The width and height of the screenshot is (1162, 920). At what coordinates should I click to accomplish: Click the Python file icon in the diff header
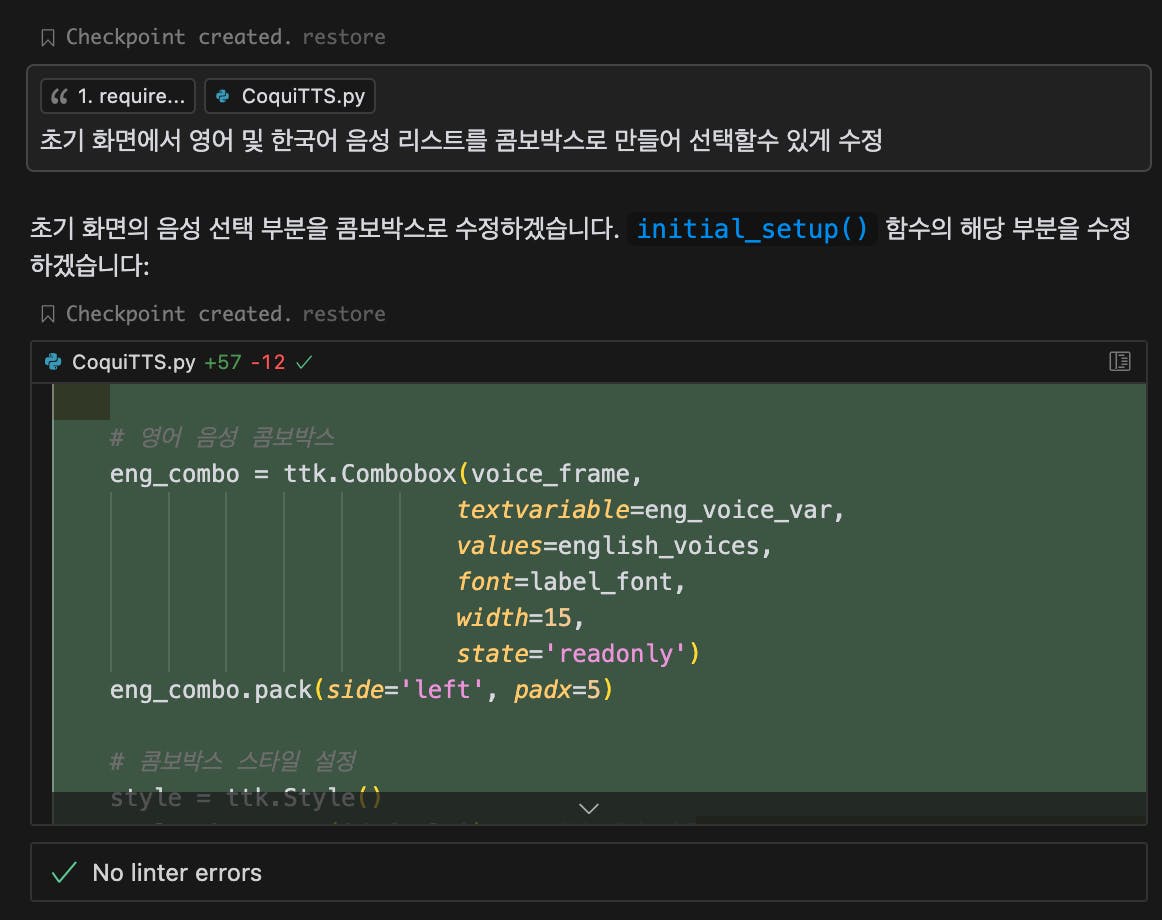tap(53, 362)
